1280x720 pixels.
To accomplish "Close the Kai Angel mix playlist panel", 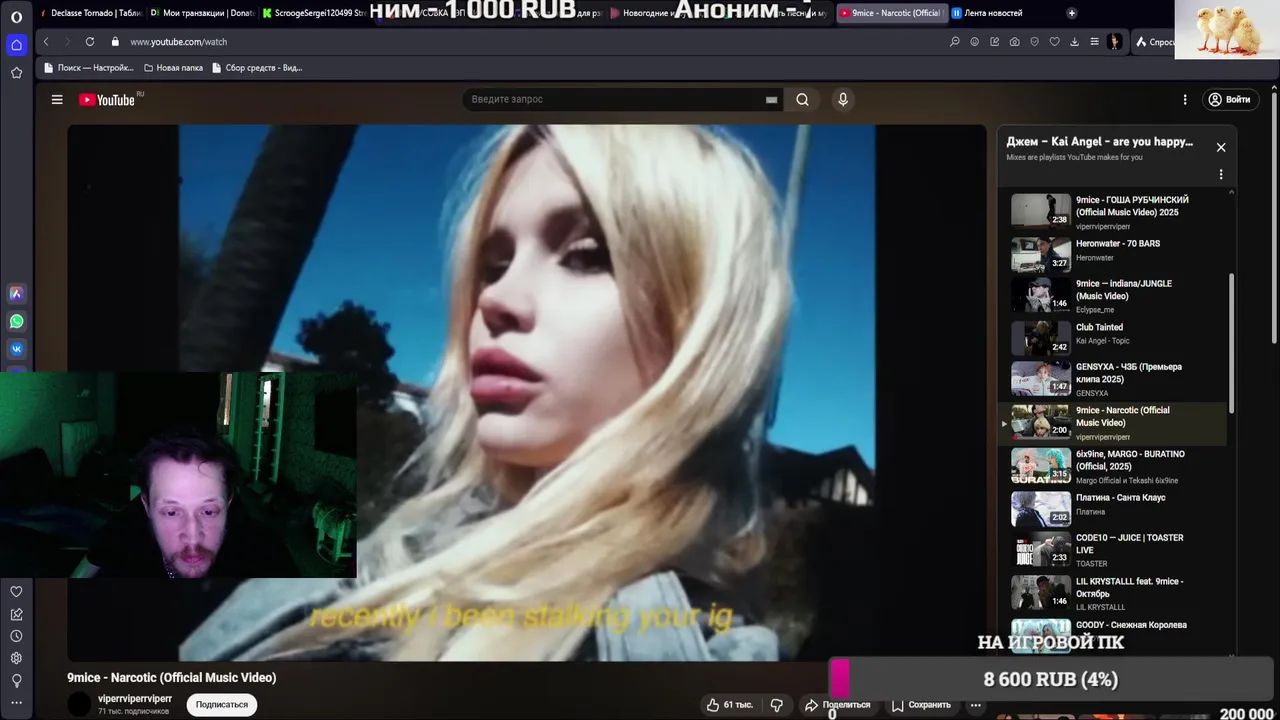I will 1221,147.
